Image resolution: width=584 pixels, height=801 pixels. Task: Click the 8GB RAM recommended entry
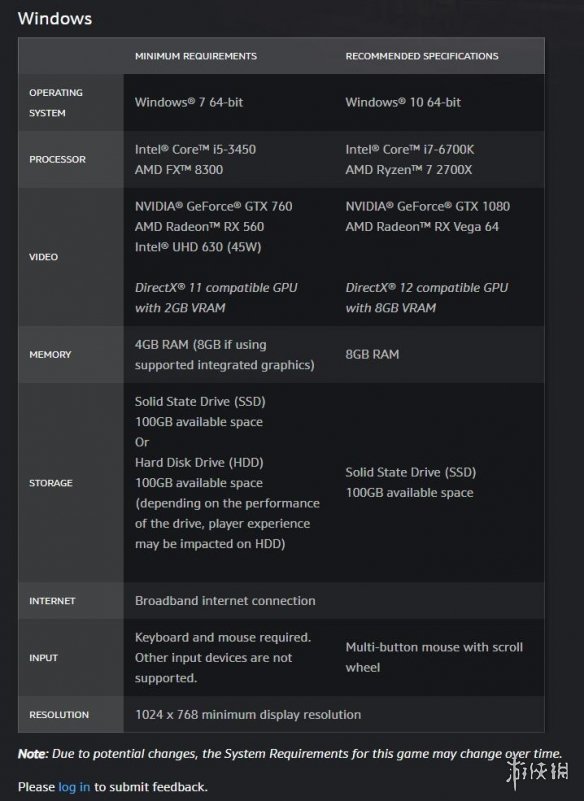point(372,355)
